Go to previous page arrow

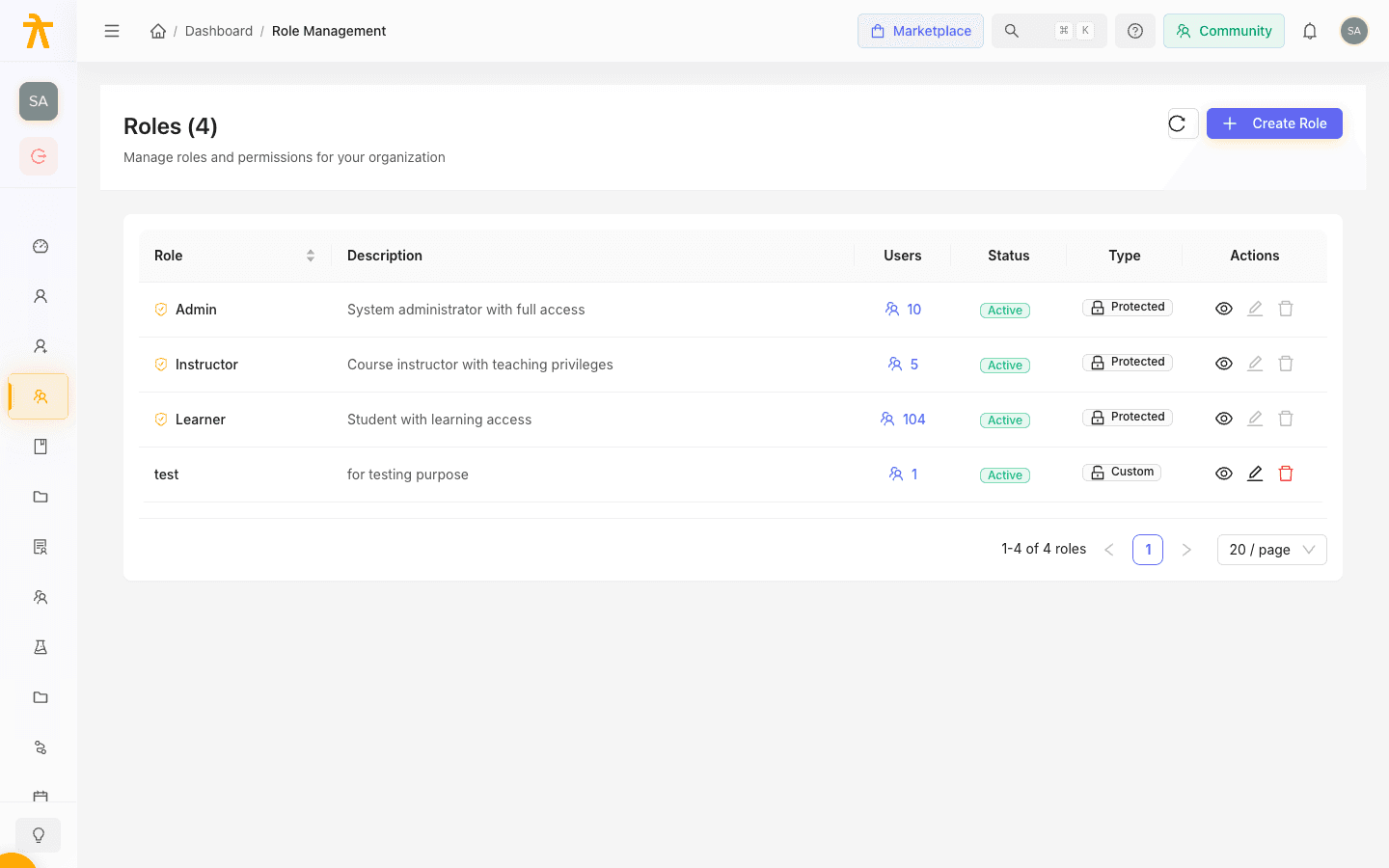[x=1109, y=550]
